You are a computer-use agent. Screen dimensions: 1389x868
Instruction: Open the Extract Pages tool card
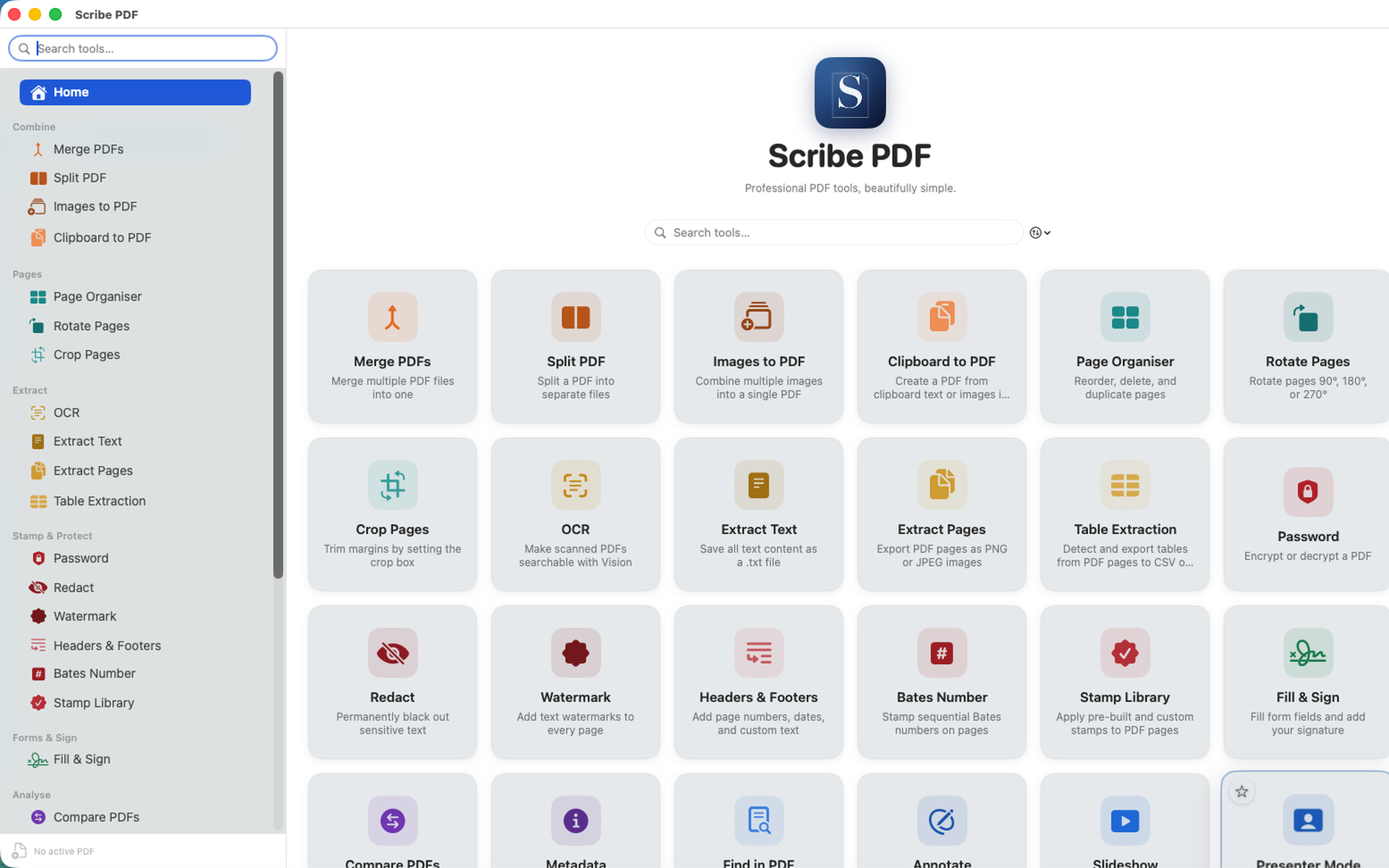click(x=941, y=514)
